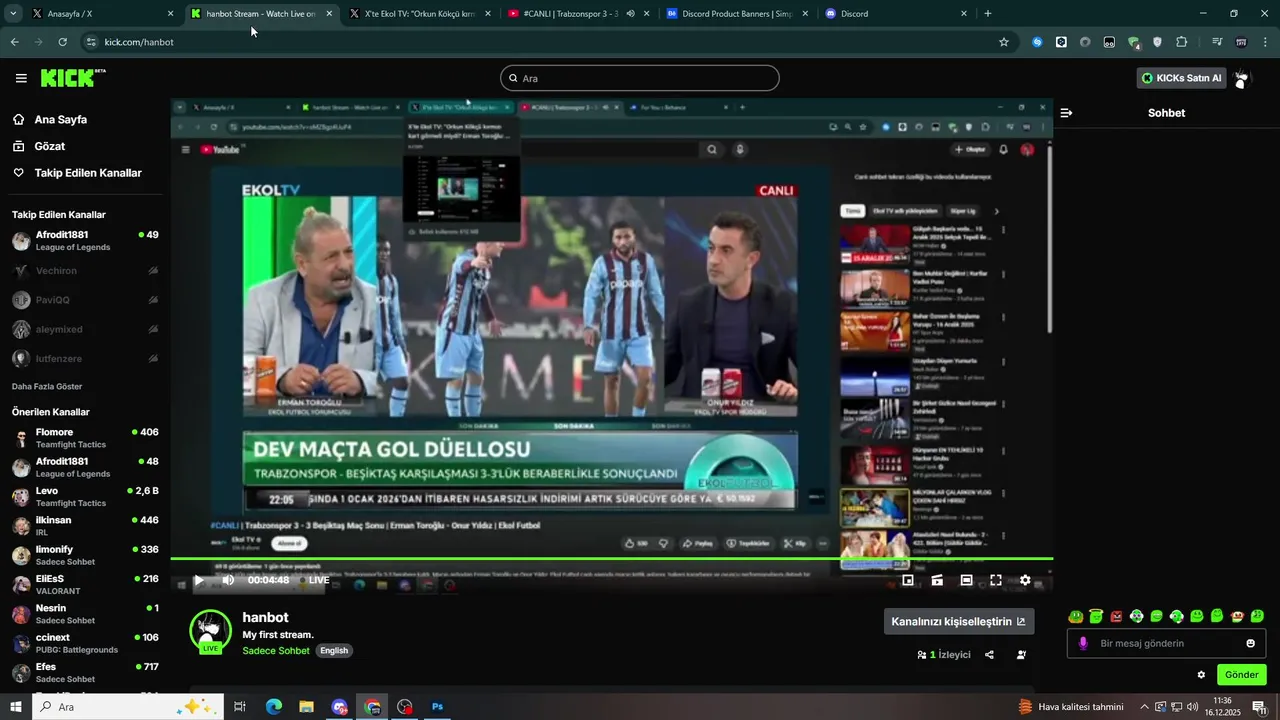Reload the Kick page
This screenshot has width=1280, height=720.
pyautogui.click(x=63, y=42)
